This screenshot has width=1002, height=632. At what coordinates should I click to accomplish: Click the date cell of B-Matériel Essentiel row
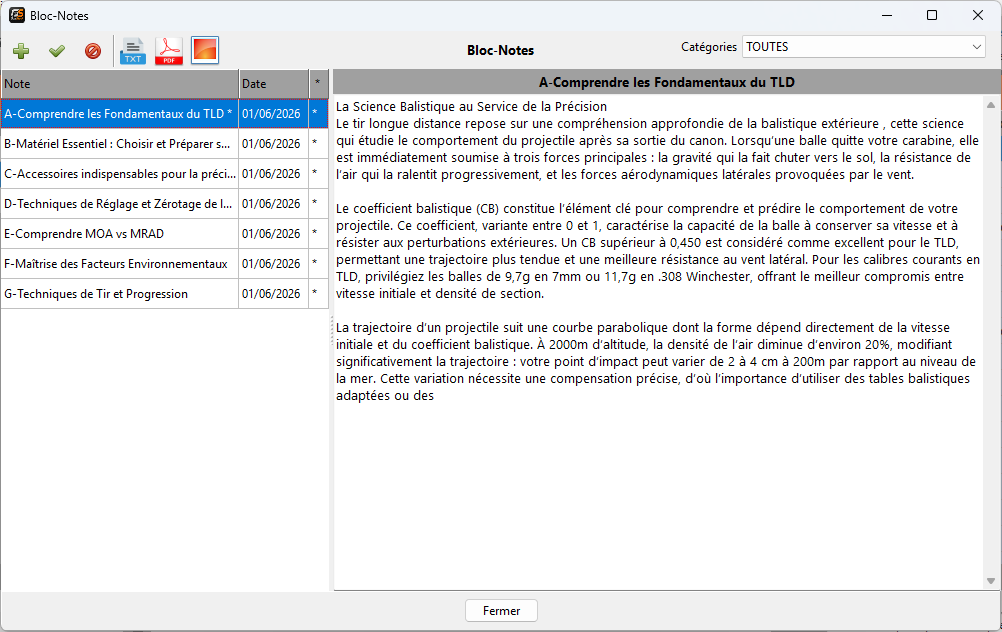[274, 144]
